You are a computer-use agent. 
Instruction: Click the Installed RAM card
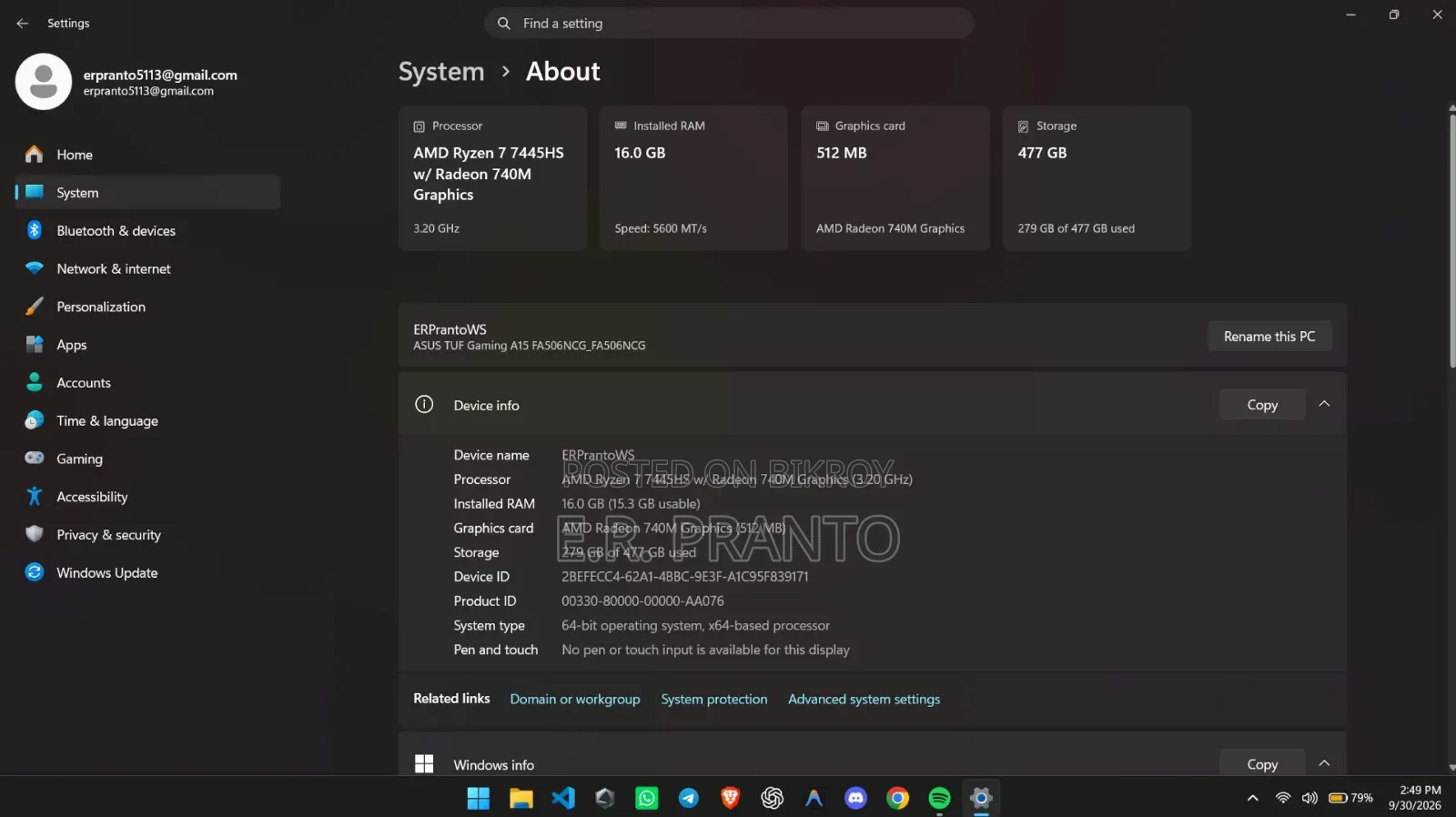coord(693,178)
